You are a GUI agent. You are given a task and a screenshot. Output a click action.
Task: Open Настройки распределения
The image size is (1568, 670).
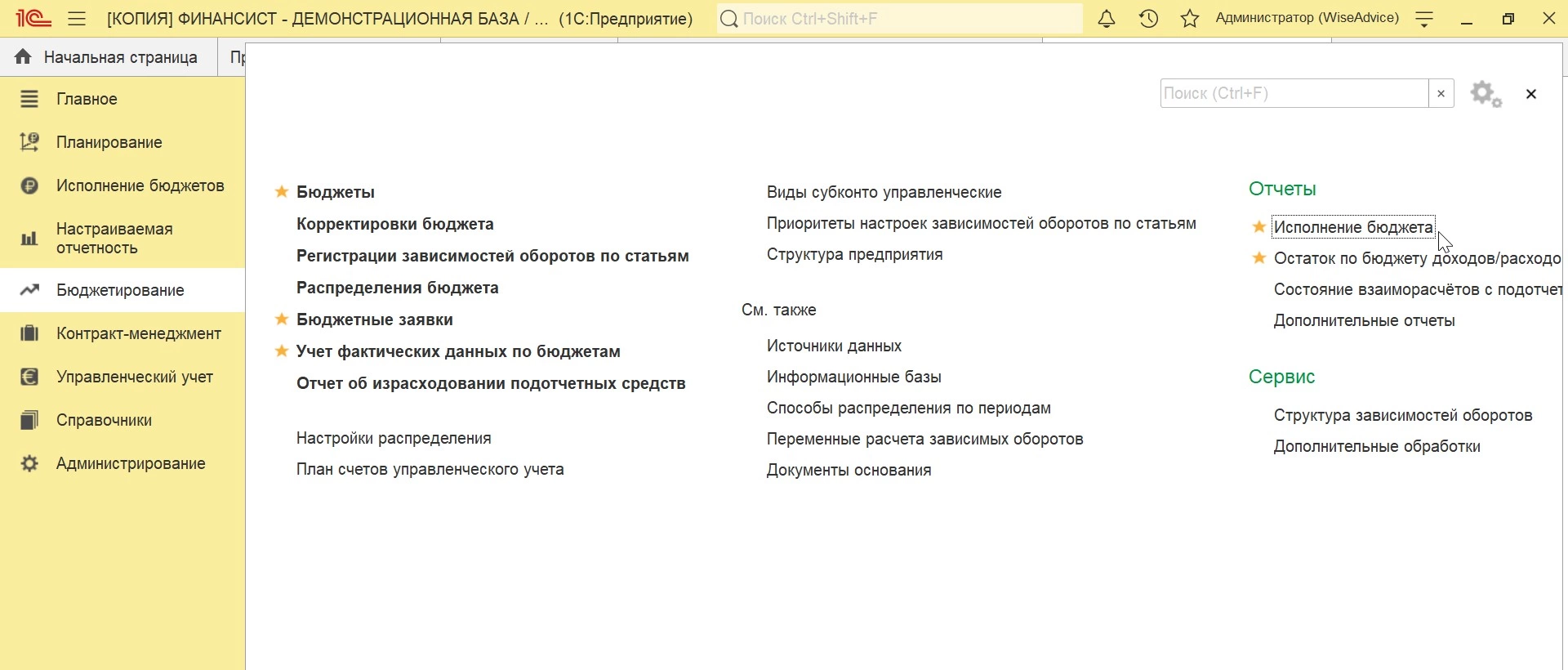394,438
